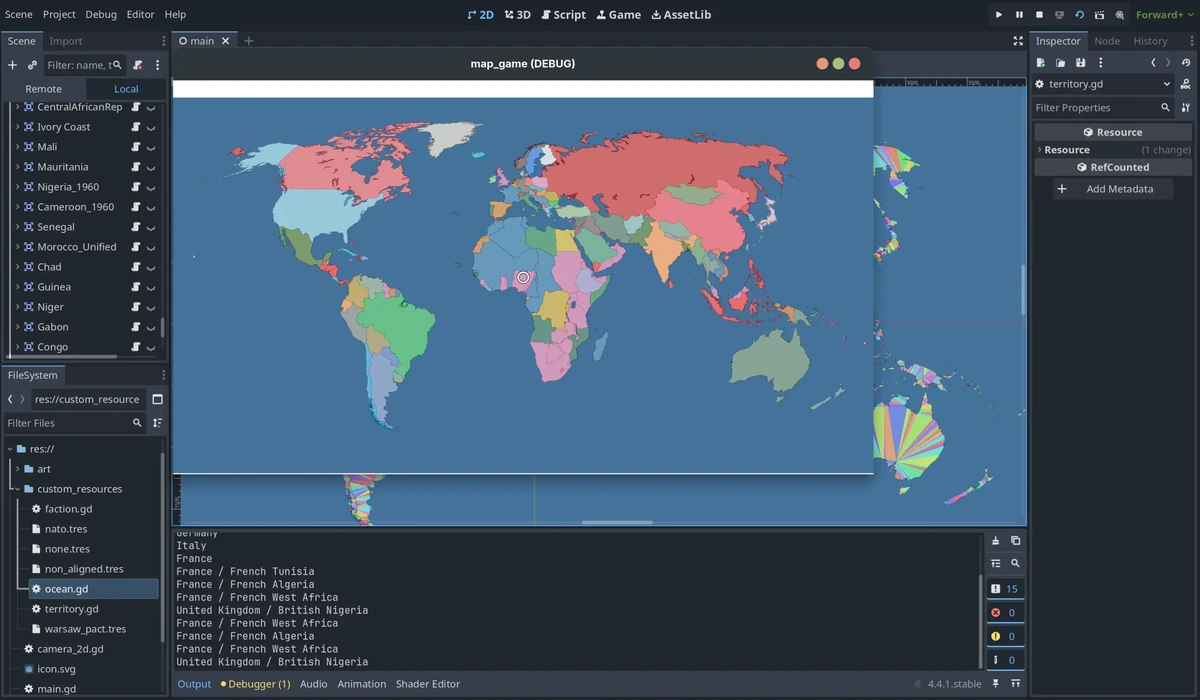
Task: Click the Add Metadata button
Action: coord(1113,189)
